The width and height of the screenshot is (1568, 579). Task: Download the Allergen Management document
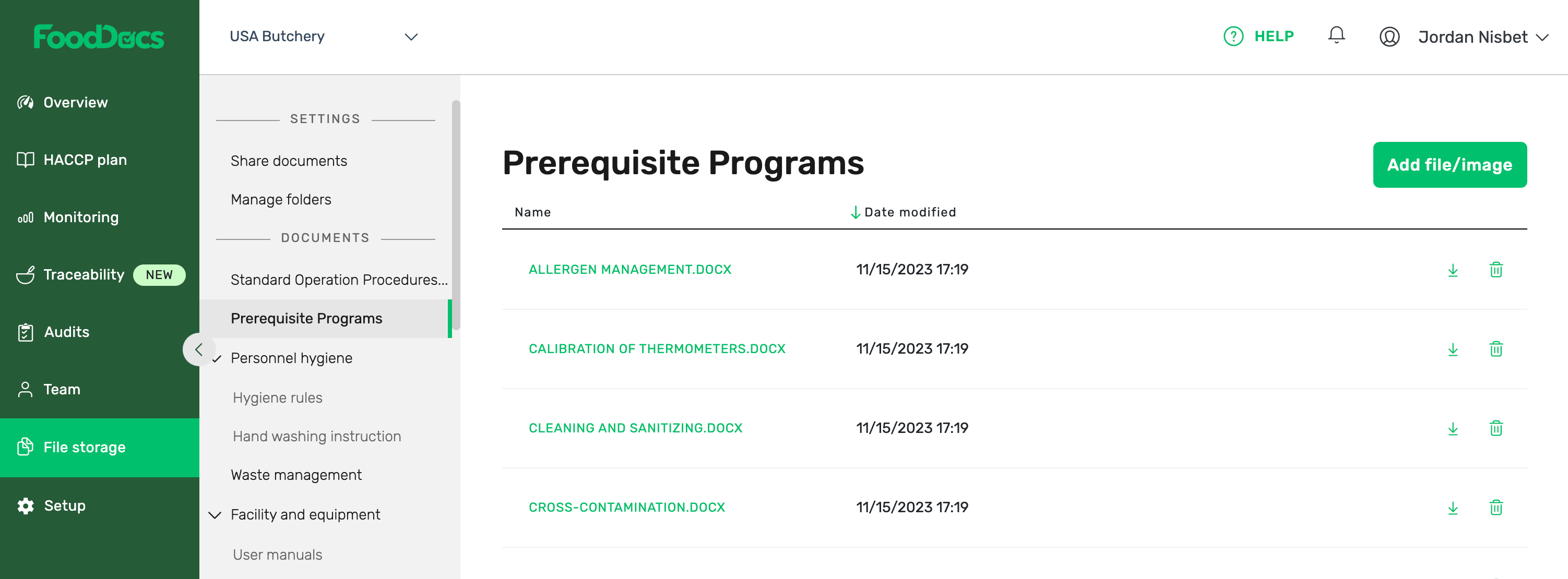pos(1452,270)
